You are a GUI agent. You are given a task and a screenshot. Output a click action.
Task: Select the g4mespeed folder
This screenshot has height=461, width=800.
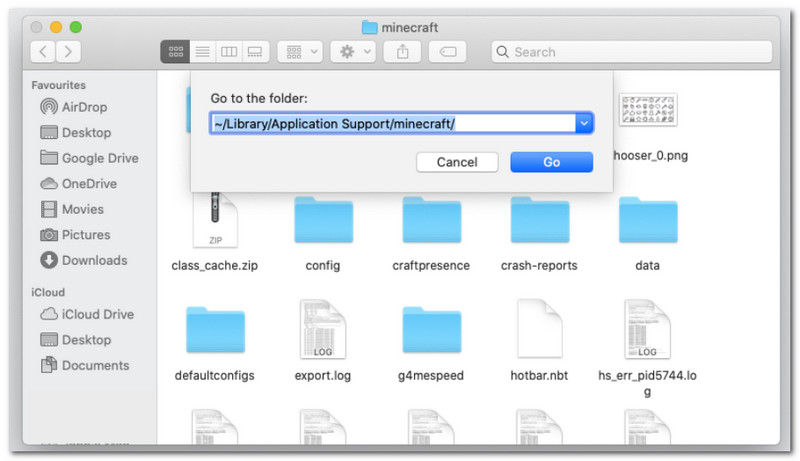pos(432,330)
